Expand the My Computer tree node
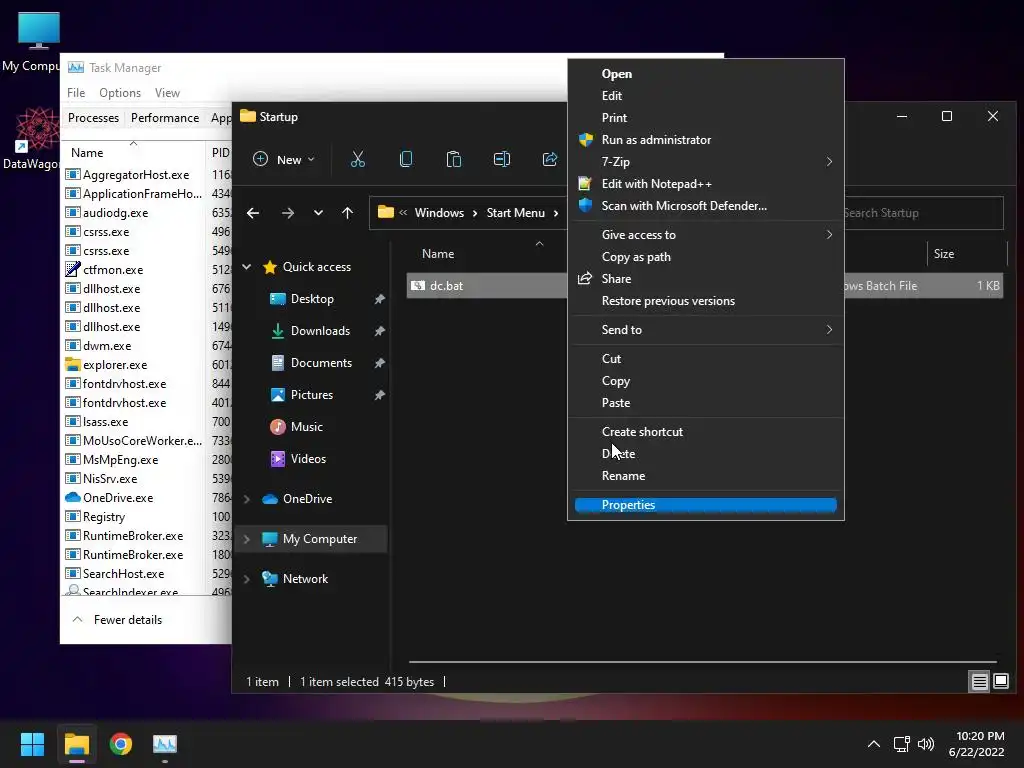The height and width of the screenshot is (768, 1024). [x=247, y=539]
